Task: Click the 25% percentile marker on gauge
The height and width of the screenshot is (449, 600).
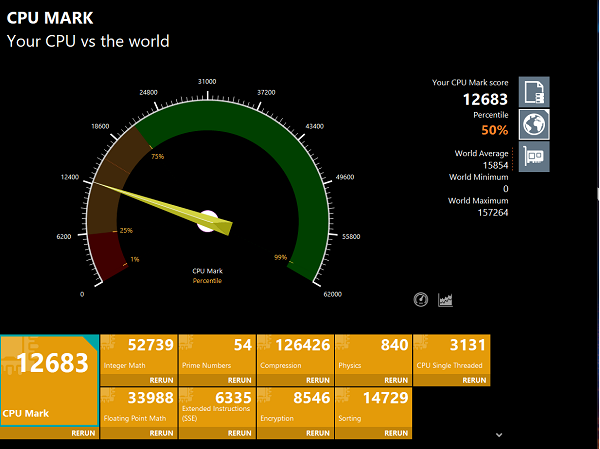Action: coord(126,230)
